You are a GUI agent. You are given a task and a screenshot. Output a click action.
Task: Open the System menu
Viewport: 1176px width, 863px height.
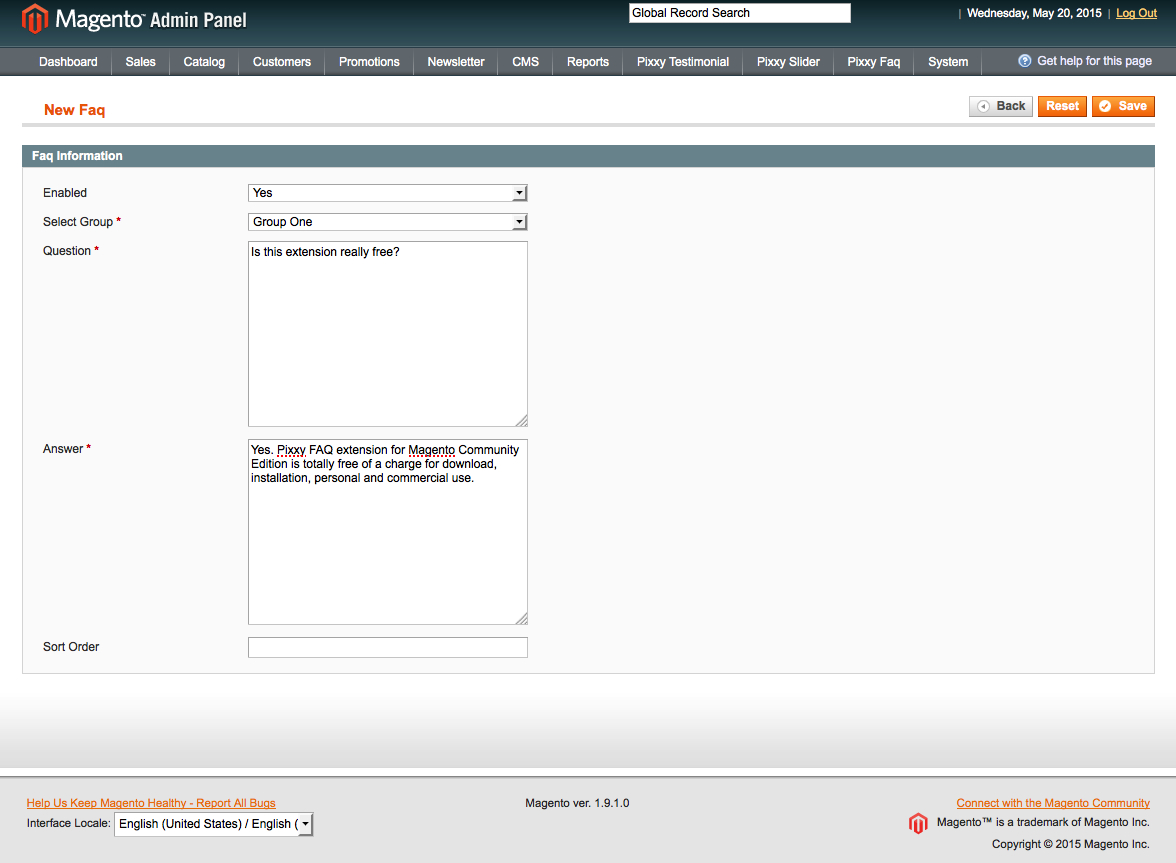[x=948, y=61]
